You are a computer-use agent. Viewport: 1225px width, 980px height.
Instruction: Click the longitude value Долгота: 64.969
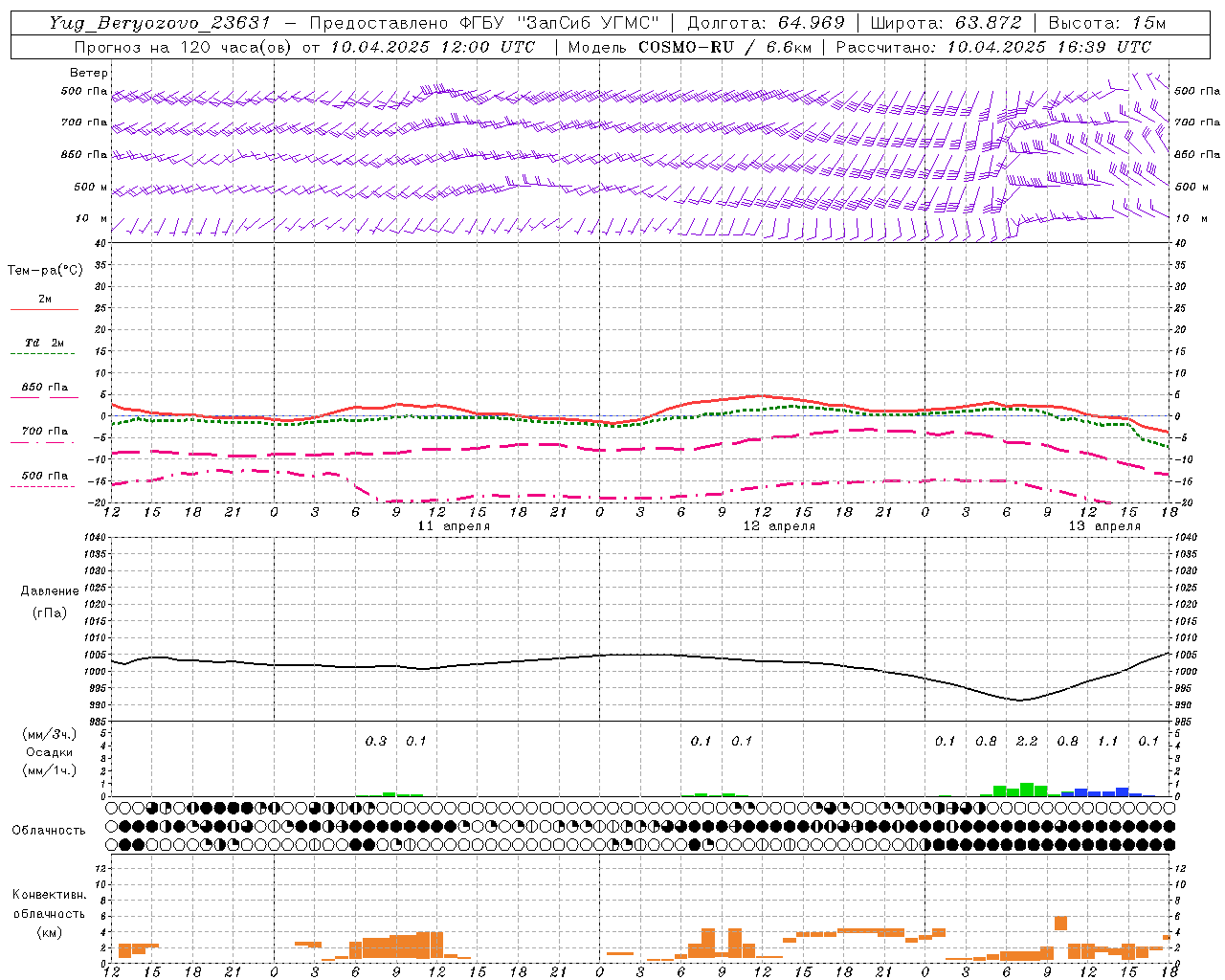pos(766,23)
